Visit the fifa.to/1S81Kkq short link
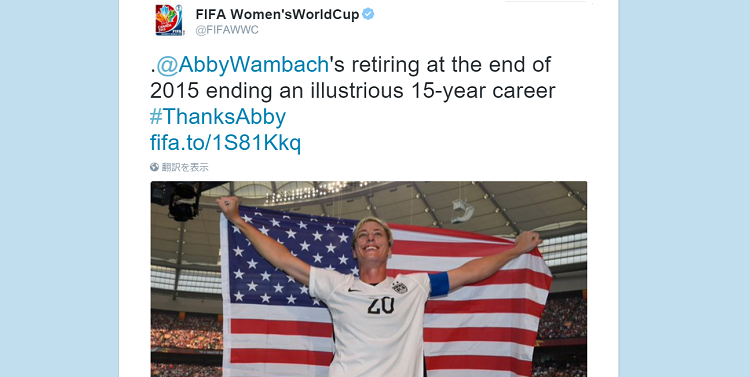This screenshot has width=750, height=377. click(x=225, y=143)
